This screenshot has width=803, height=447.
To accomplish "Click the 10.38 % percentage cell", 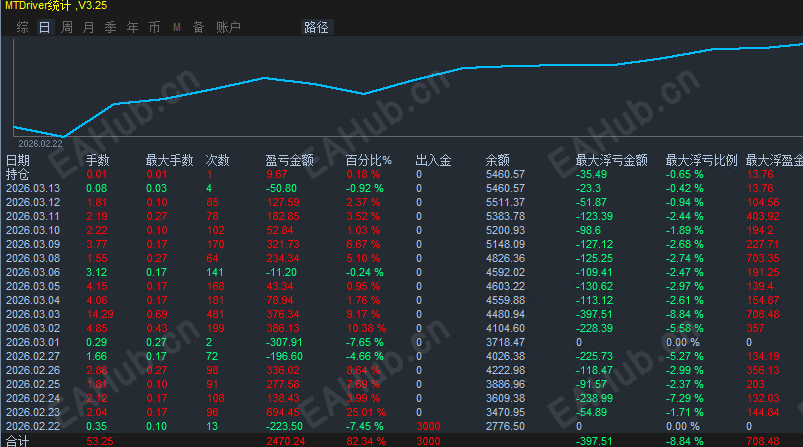I will click(366, 328).
